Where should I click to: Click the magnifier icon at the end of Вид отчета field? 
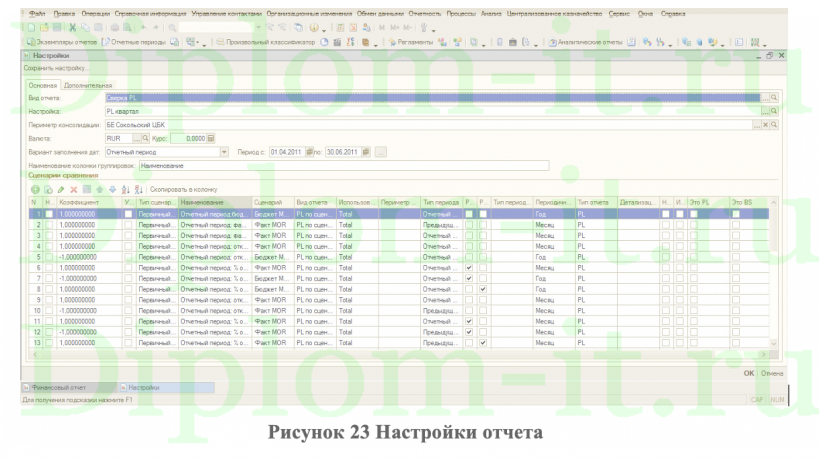click(774, 98)
